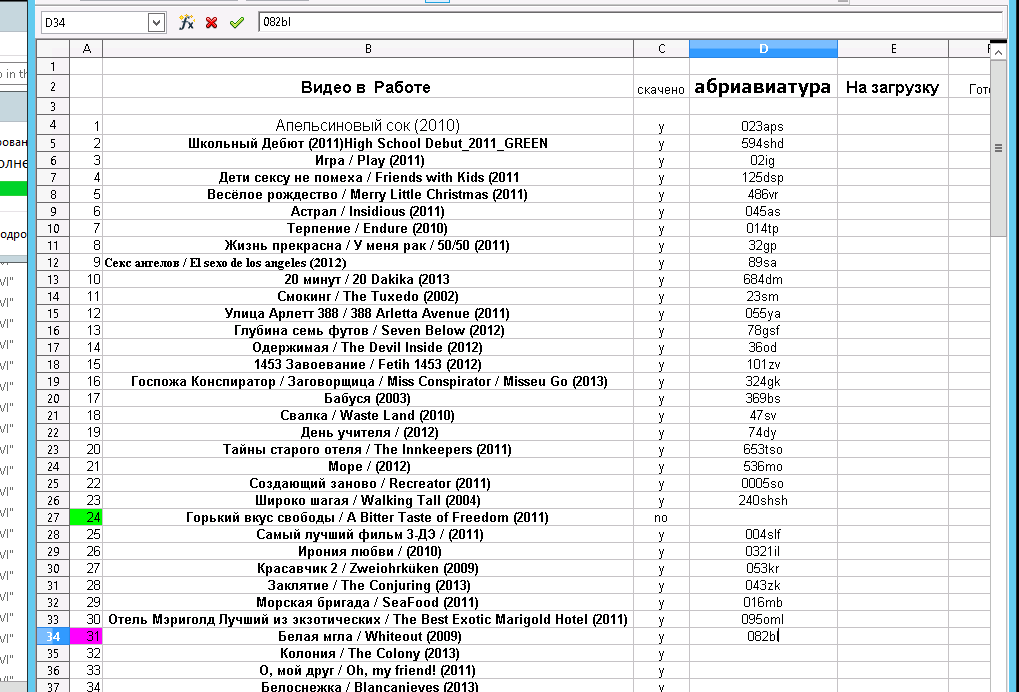Select the green cell numbered 24
1019x692 pixels.
coord(86,518)
